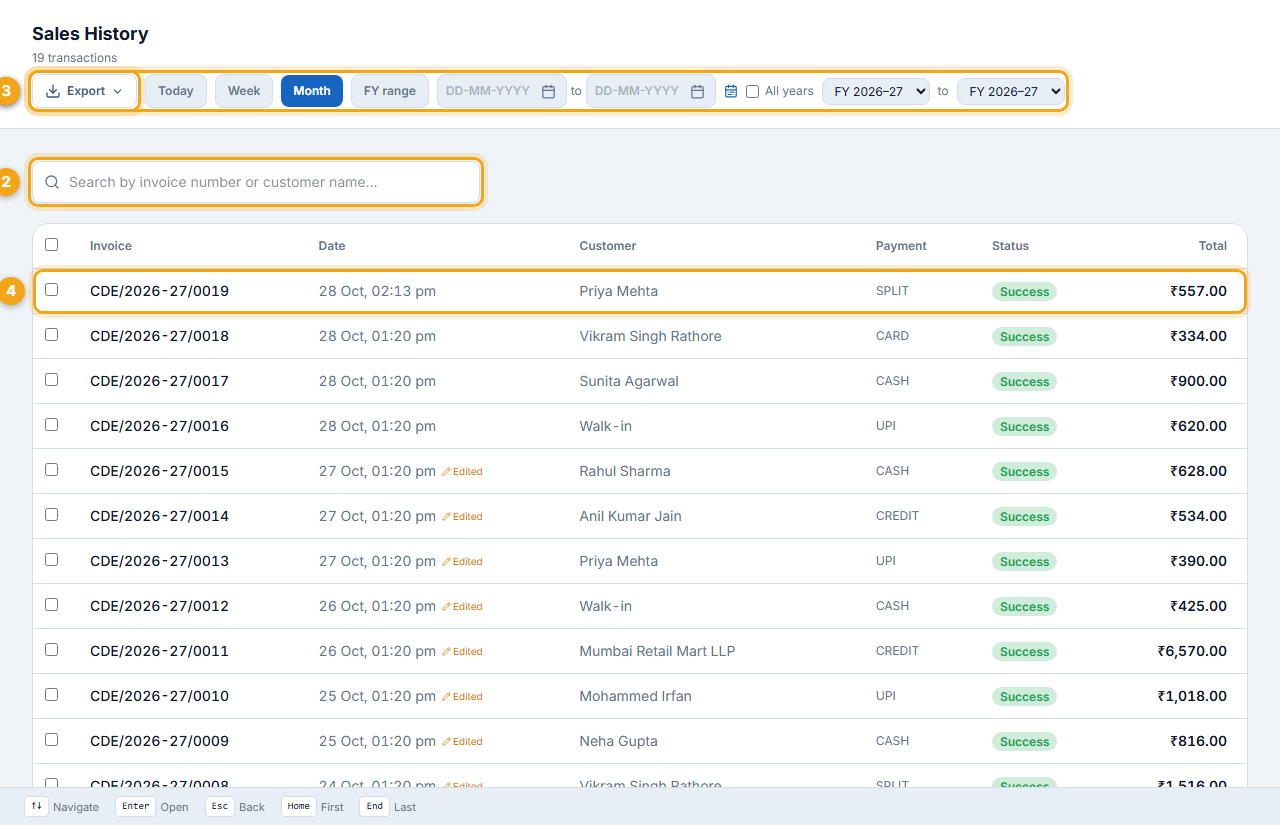Image resolution: width=1280 pixels, height=825 pixels.
Task: Click the start date DD-MM-YYYY field
Action: pos(502,91)
